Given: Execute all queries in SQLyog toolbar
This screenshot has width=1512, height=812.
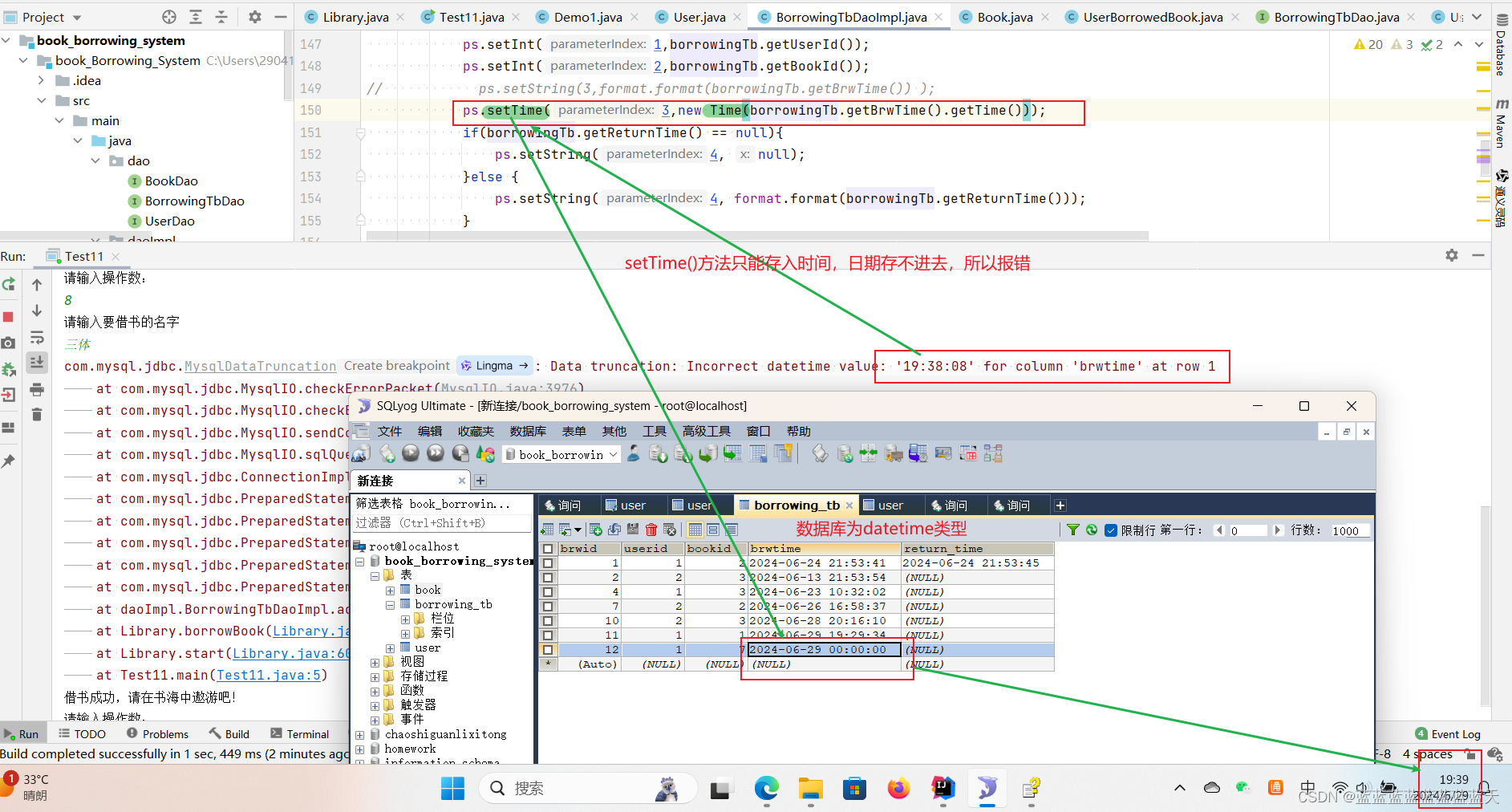Looking at the screenshot, I should pyautogui.click(x=436, y=454).
